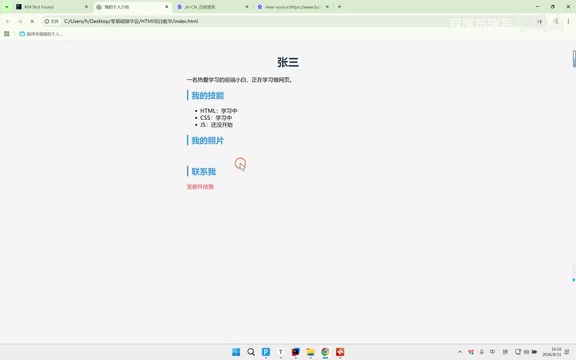Expand the system tray hidden icons arrow

click(460, 352)
